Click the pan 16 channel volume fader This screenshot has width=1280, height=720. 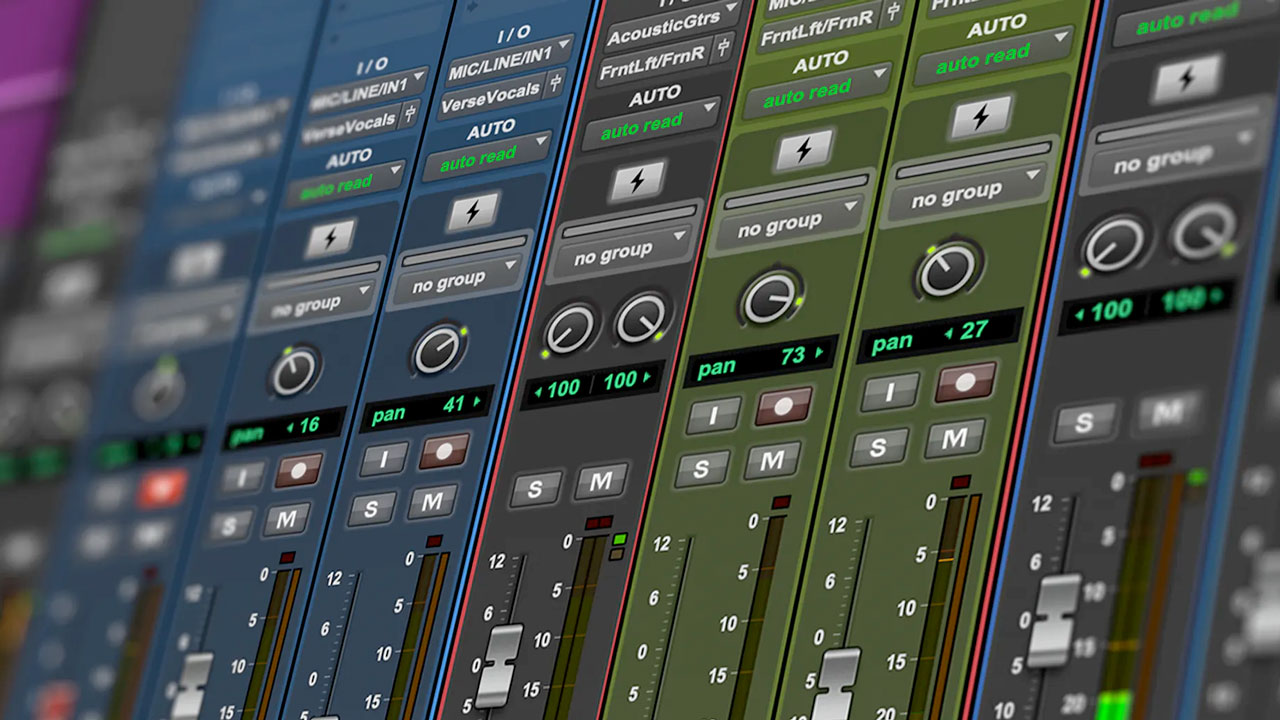[x=192, y=687]
